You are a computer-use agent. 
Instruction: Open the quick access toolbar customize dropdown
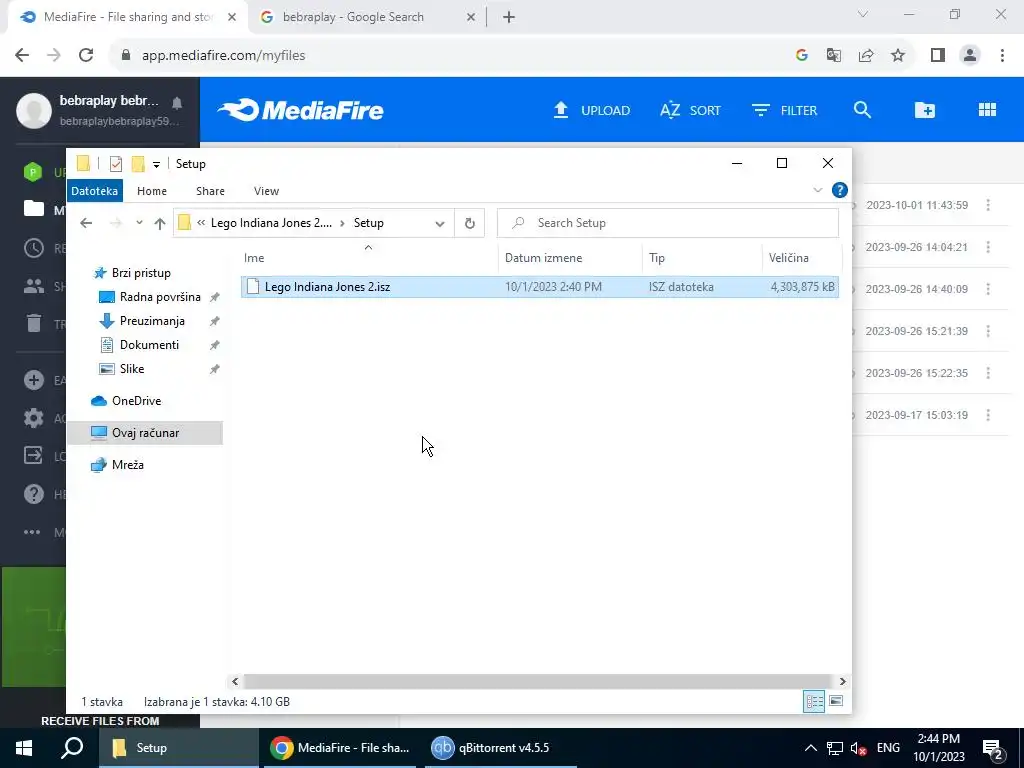click(156, 165)
